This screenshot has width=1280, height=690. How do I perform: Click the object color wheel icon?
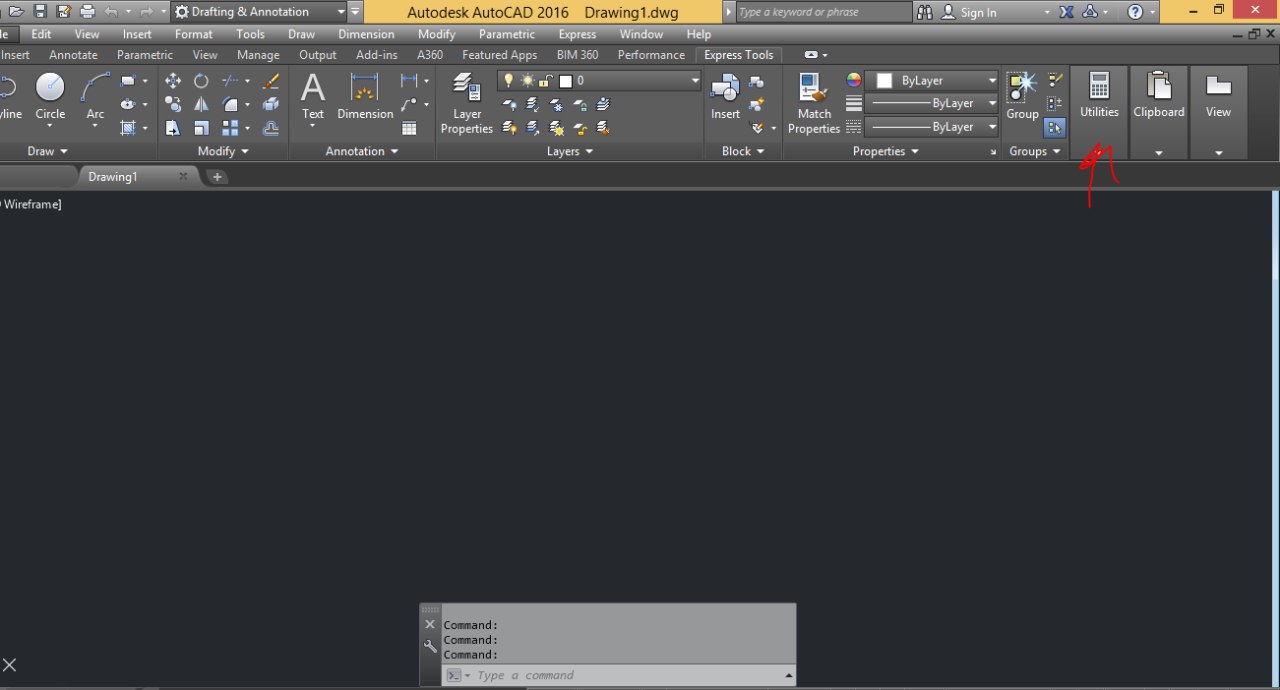(x=853, y=80)
